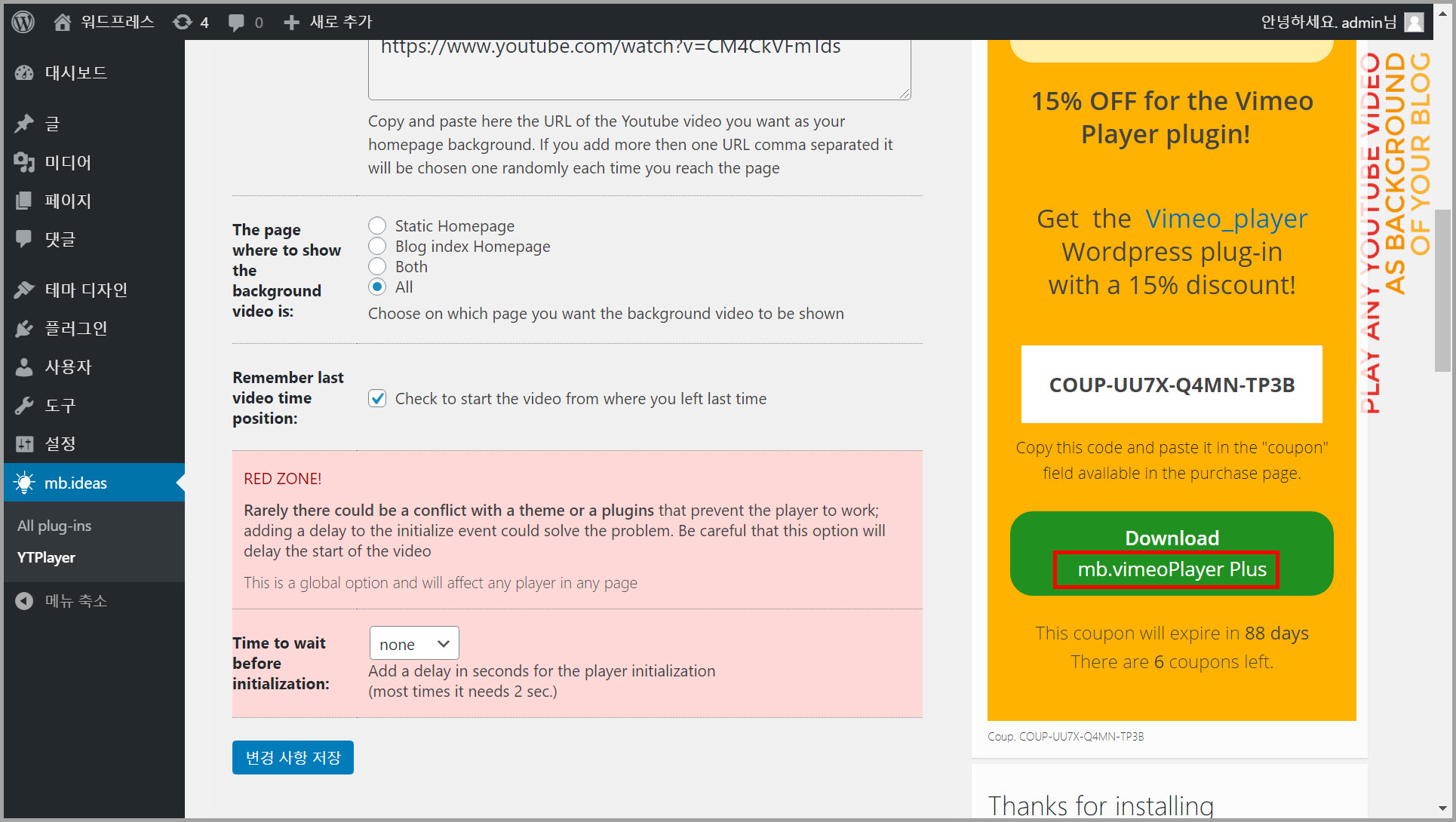Click the 변경 사항 저장 save button
Image resolution: width=1456 pixels, height=822 pixels.
293,757
